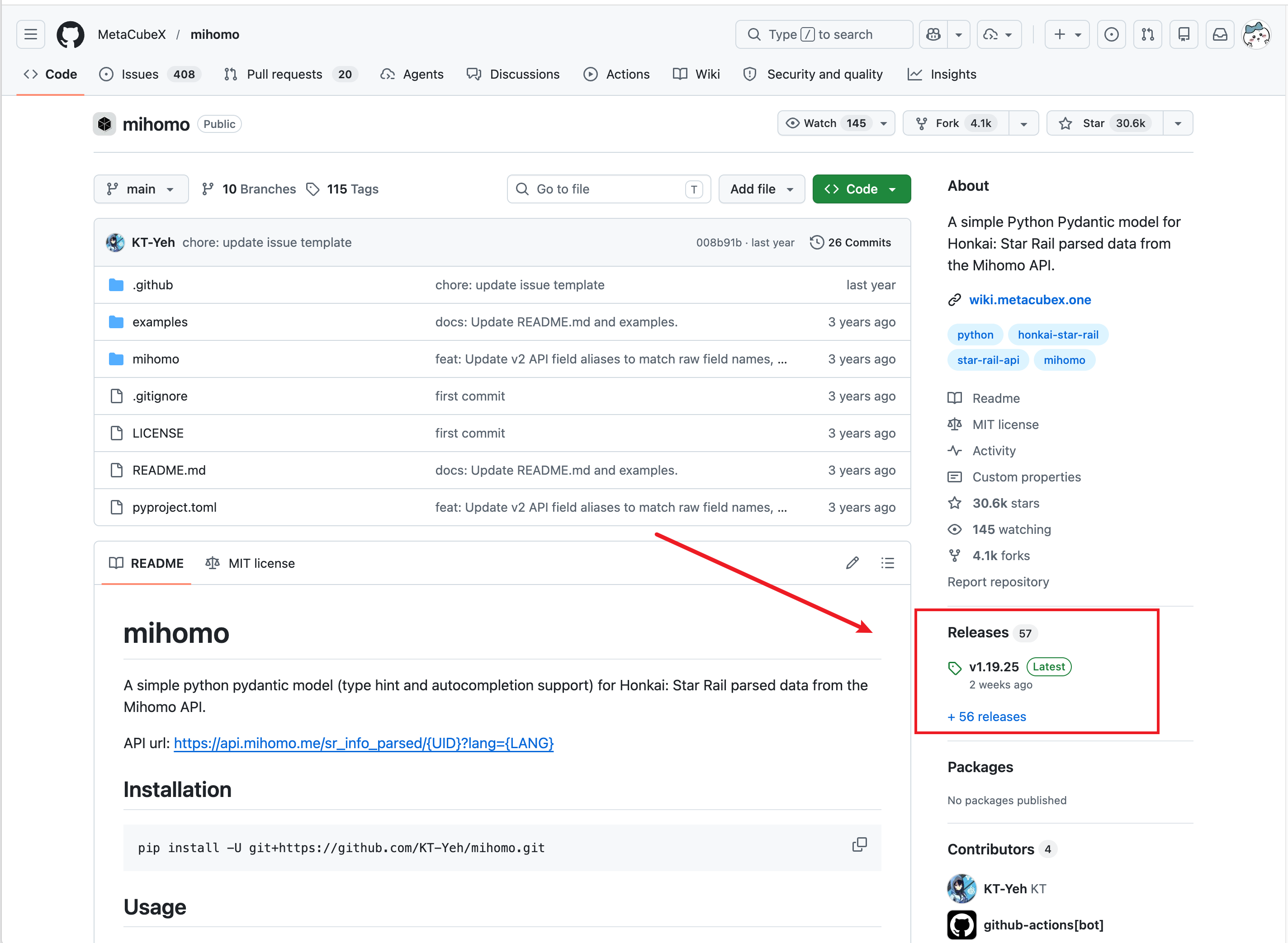Image resolution: width=1288 pixels, height=943 pixels.
Task: Open api.mihomo.me URL in README
Action: pos(364,743)
